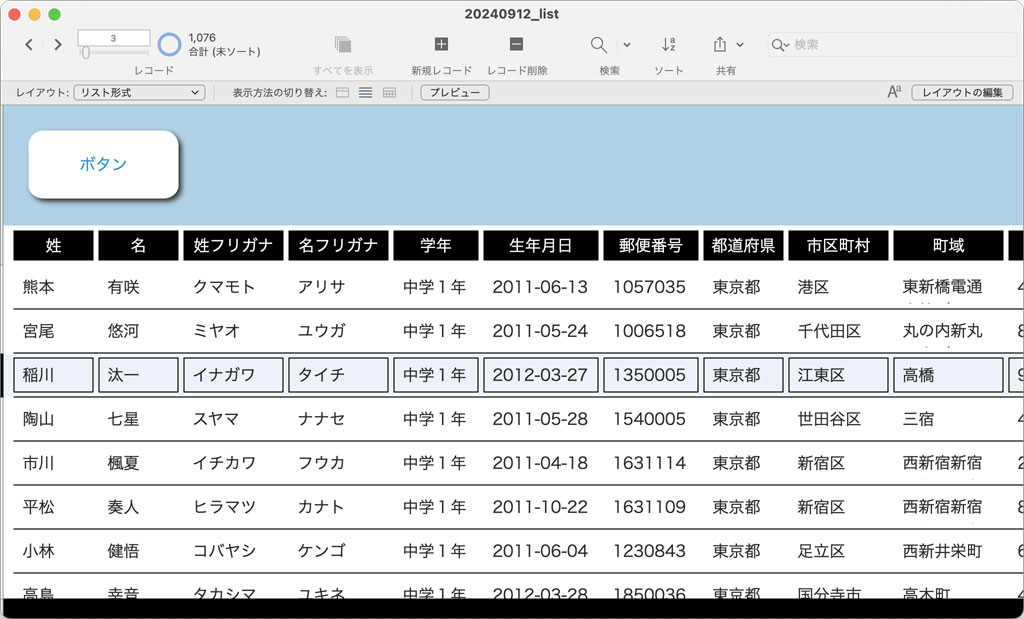Image resolution: width=1024 pixels, height=619 pixels.
Task: Click the 市区町村 column header
Action: 839,246
